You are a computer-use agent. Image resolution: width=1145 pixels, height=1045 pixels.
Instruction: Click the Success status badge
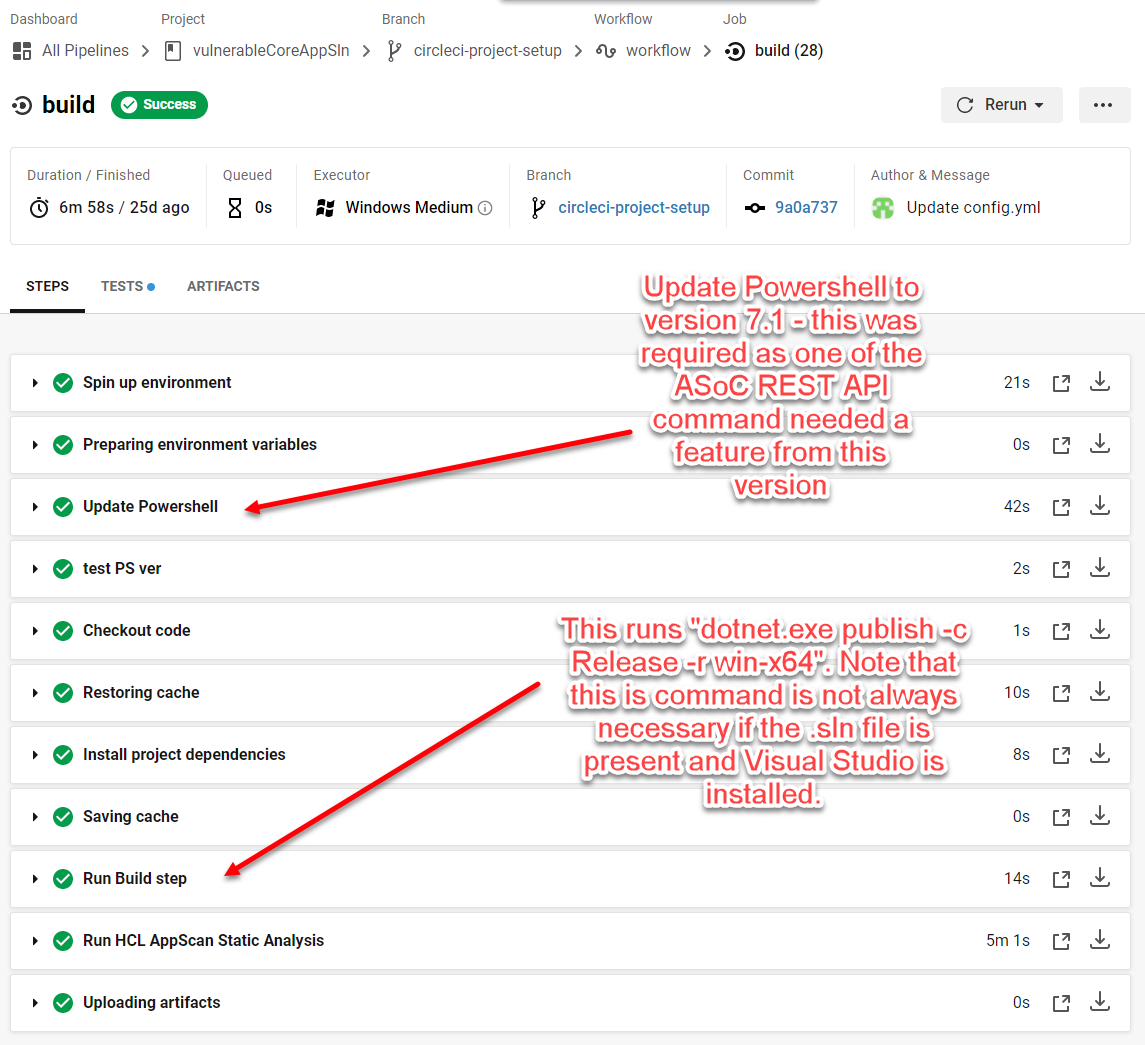(x=159, y=104)
